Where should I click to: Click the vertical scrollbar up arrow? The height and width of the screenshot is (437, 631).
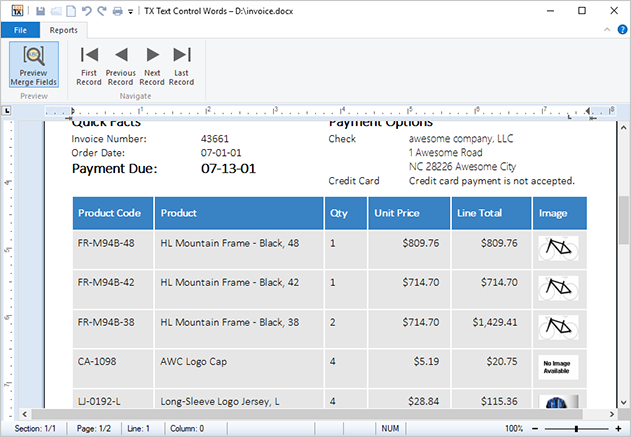624,128
